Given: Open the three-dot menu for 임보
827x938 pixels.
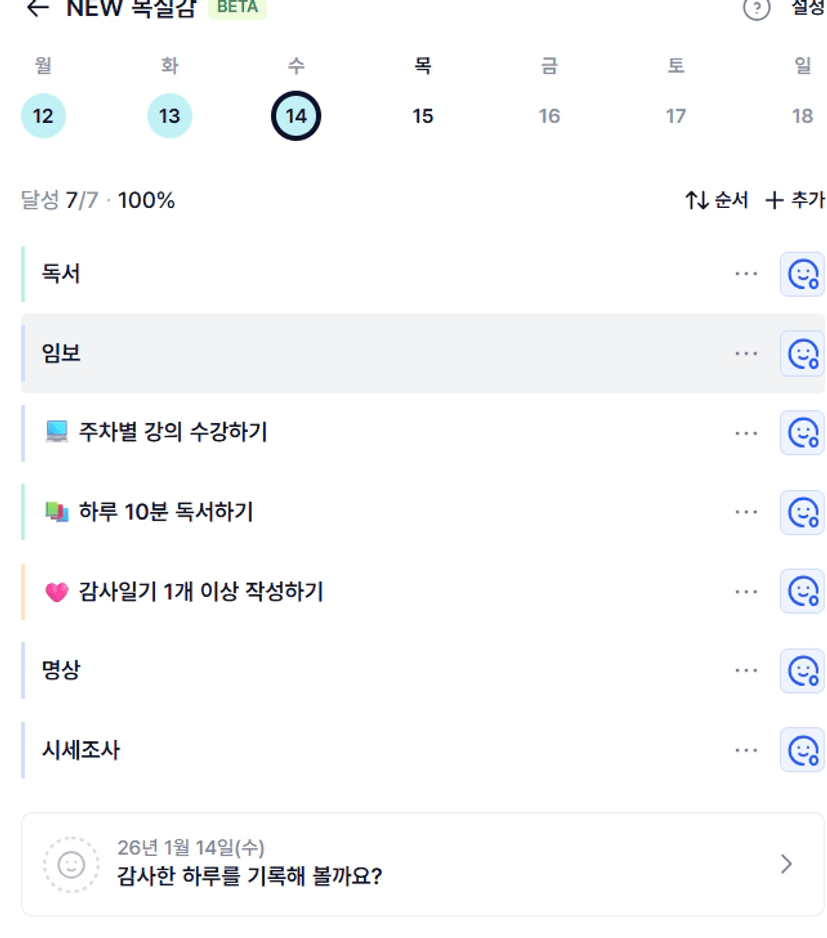Looking at the screenshot, I should coord(746,353).
